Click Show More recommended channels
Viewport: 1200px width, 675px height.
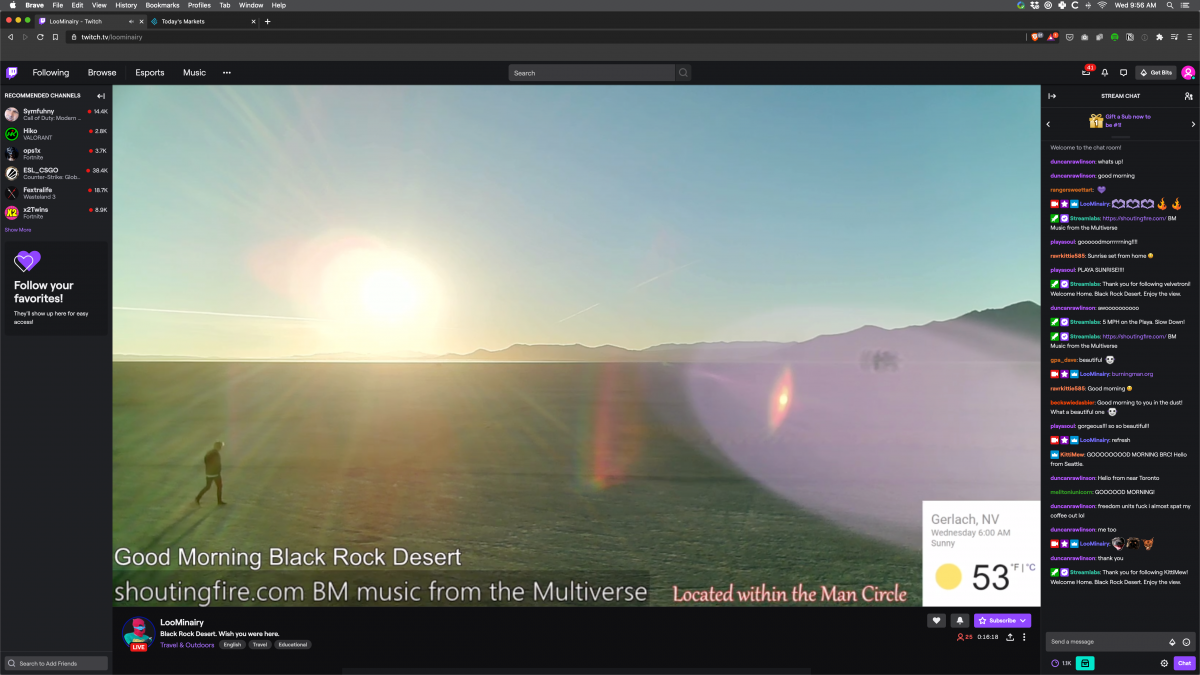point(18,230)
